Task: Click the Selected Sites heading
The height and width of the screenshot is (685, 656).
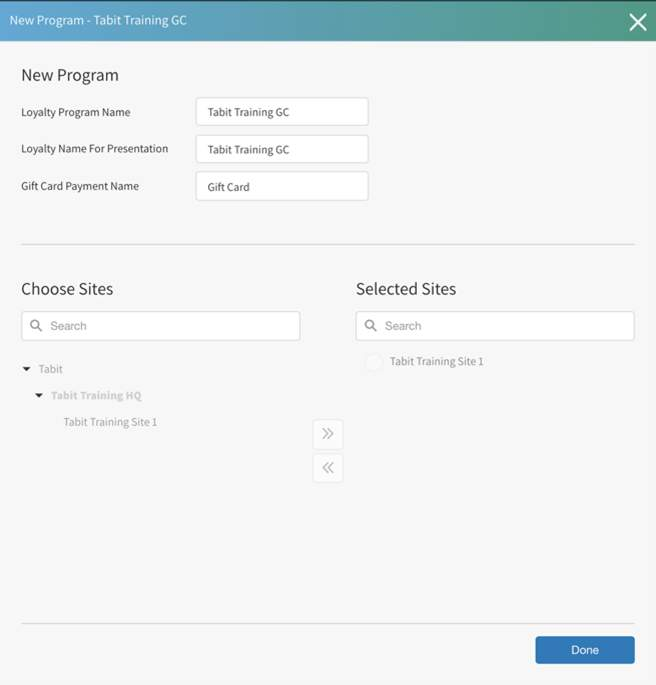Action: point(406,289)
